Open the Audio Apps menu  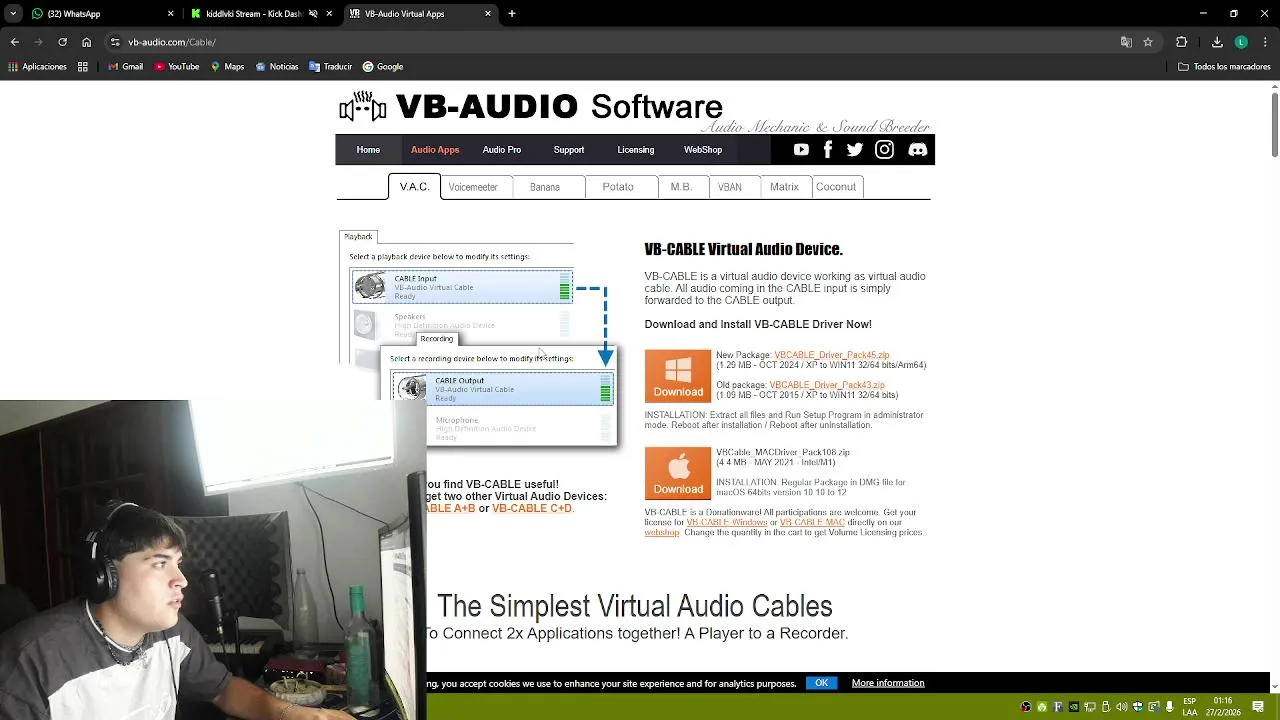point(435,150)
